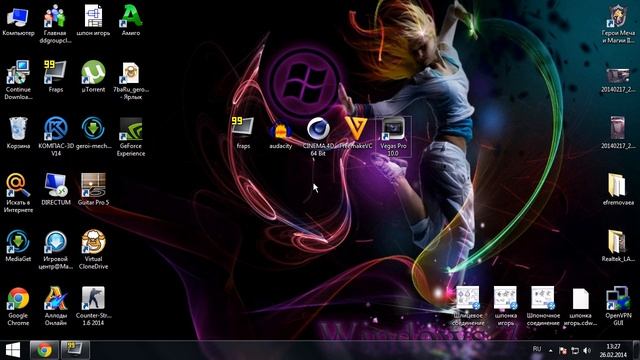Select the Google Chrome desktop shortcut

pyautogui.click(x=18, y=306)
